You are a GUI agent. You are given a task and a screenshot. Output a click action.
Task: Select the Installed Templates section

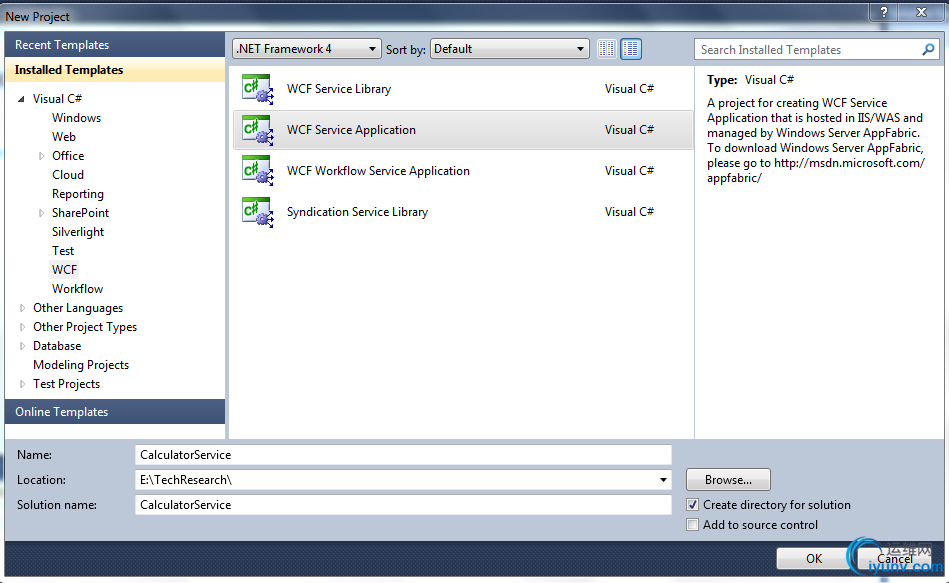(115, 70)
